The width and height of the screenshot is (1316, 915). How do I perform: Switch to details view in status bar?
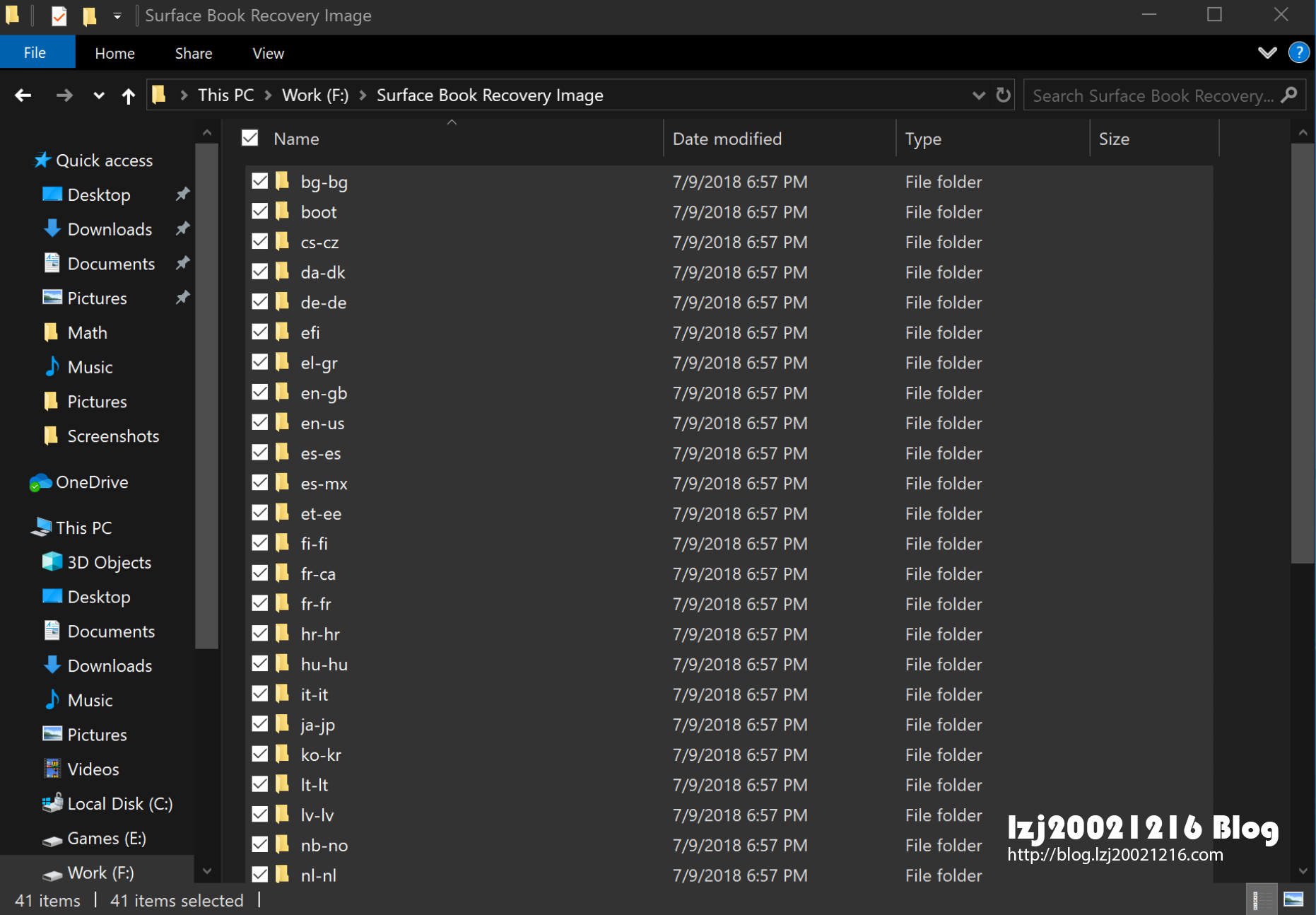tap(1260, 899)
